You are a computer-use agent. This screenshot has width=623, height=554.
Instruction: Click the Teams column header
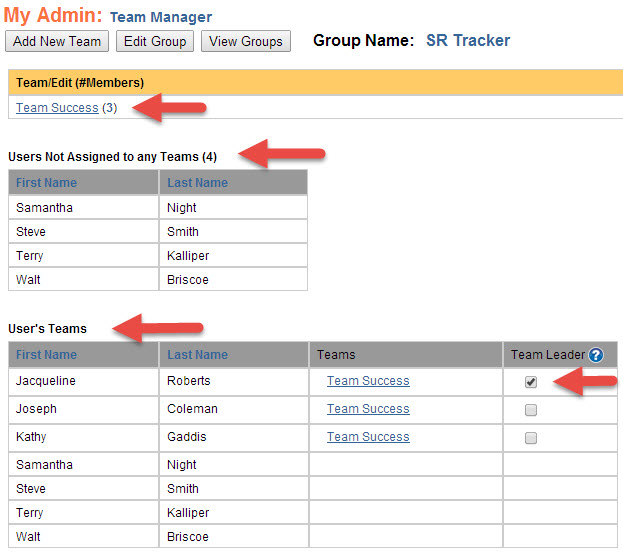pyautogui.click(x=336, y=355)
